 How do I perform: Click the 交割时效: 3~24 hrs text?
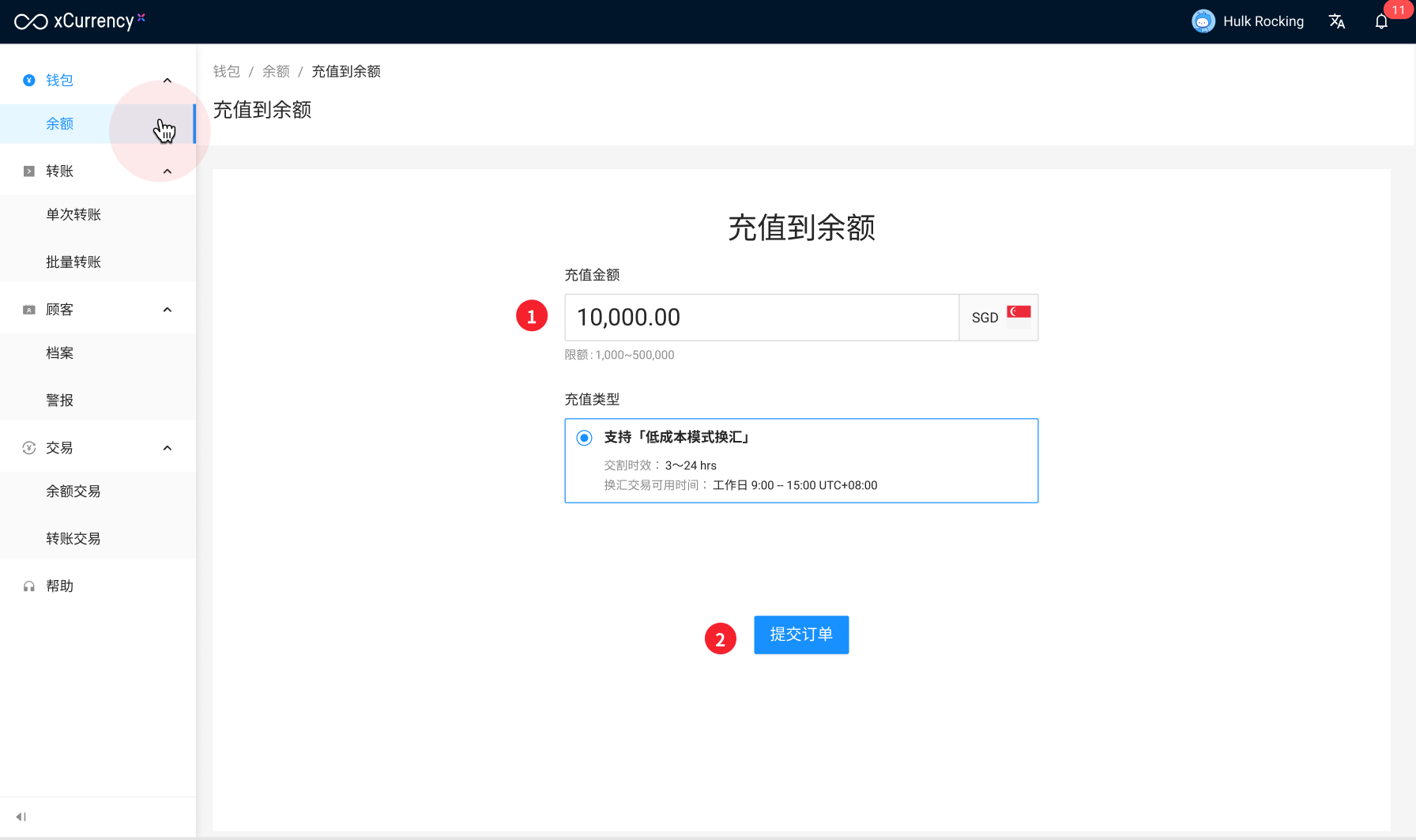[661, 465]
